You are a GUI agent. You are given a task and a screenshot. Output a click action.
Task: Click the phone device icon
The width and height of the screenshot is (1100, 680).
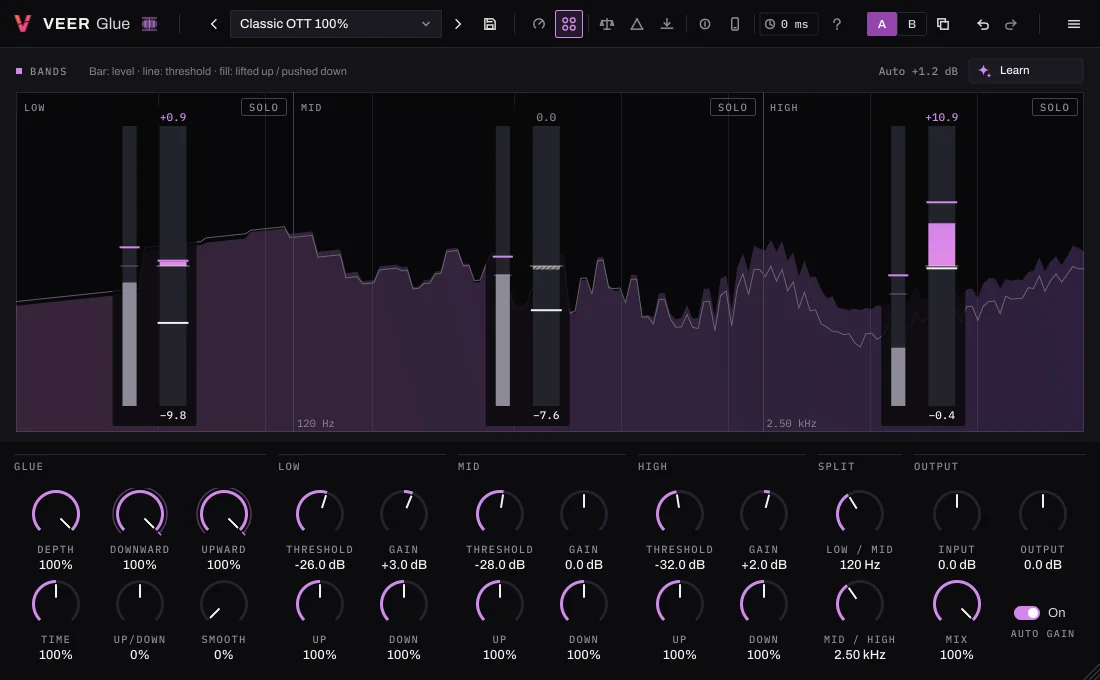735,24
